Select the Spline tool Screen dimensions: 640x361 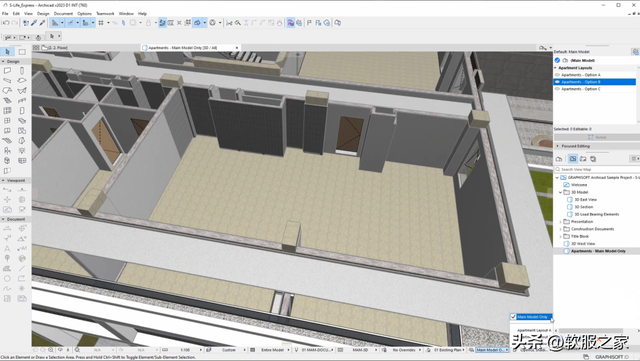(x=7, y=288)
